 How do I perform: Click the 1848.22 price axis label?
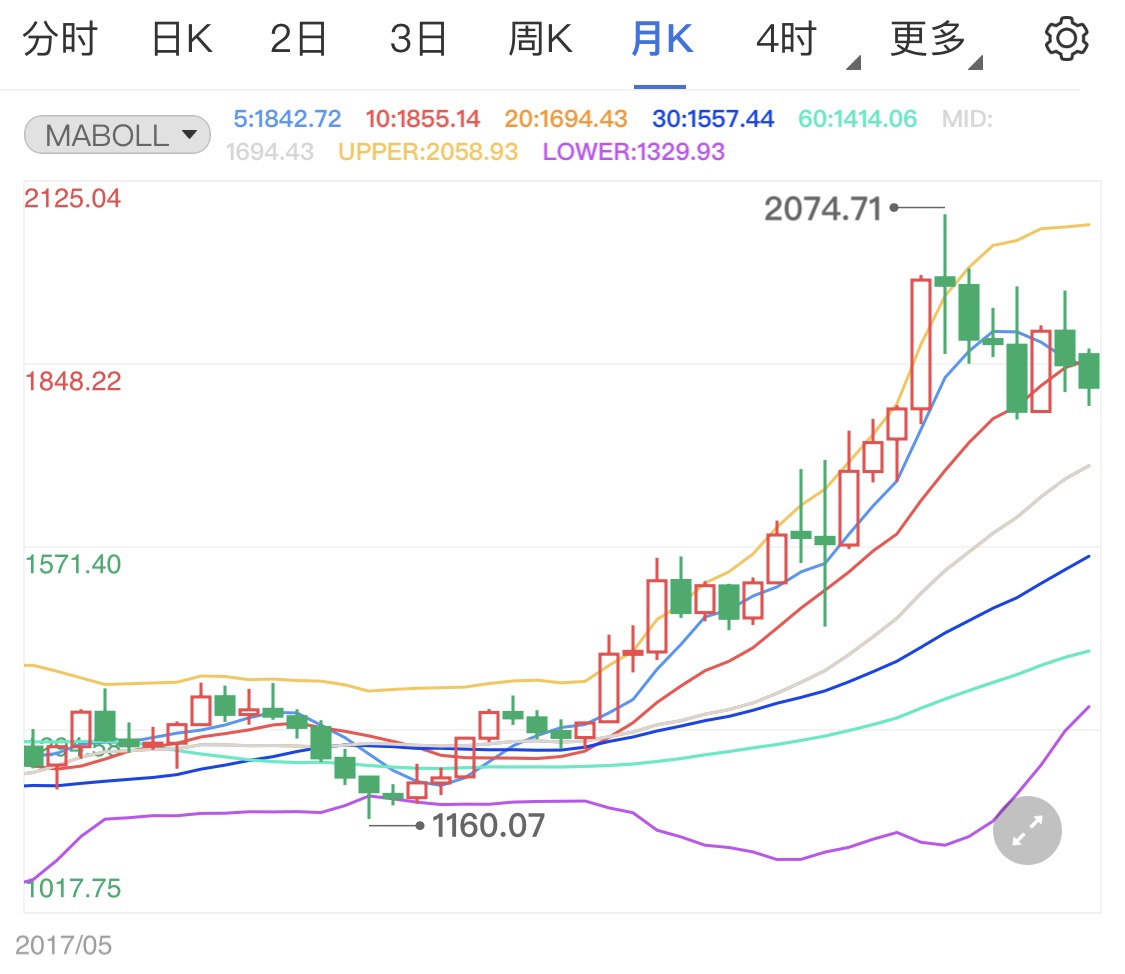coord(72,381)
